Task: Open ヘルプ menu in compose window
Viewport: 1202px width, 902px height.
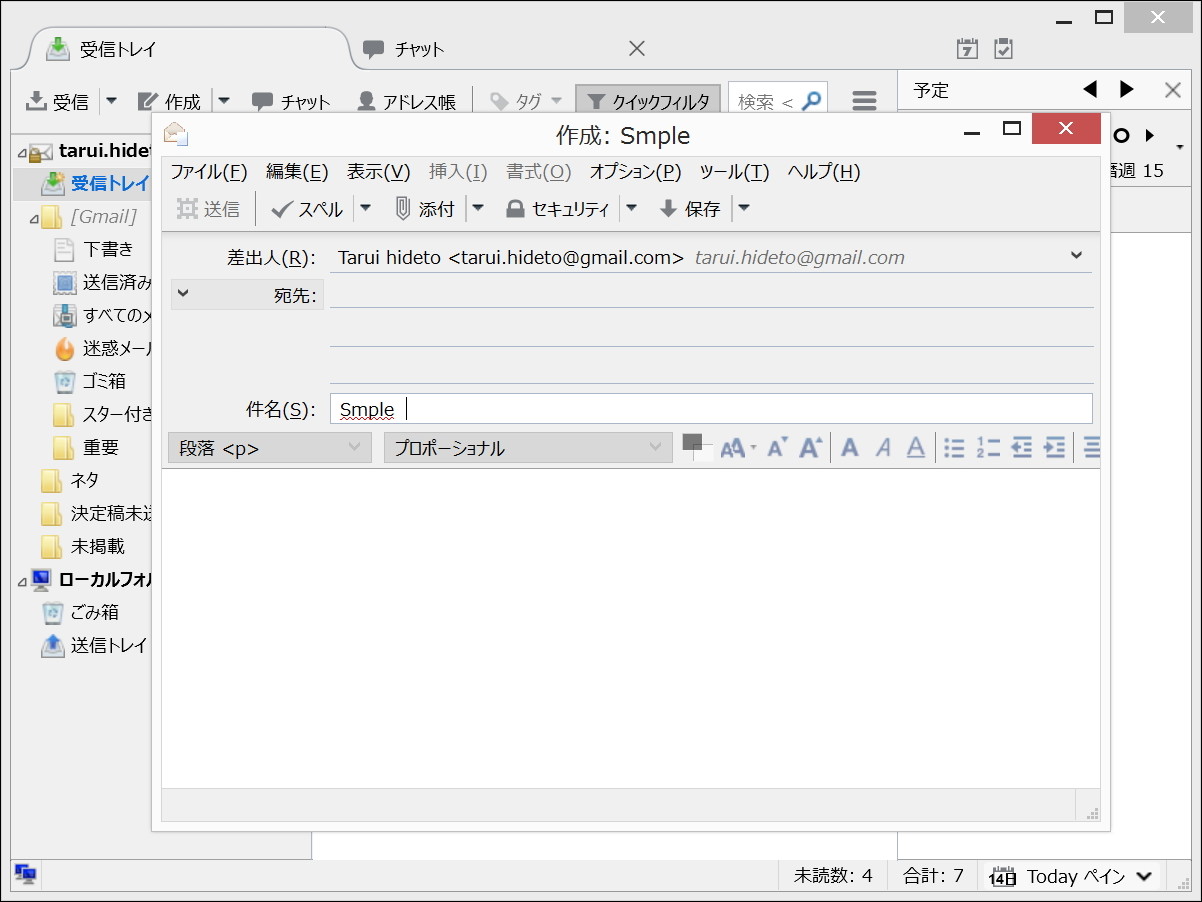Action: (x=824, y=172)
